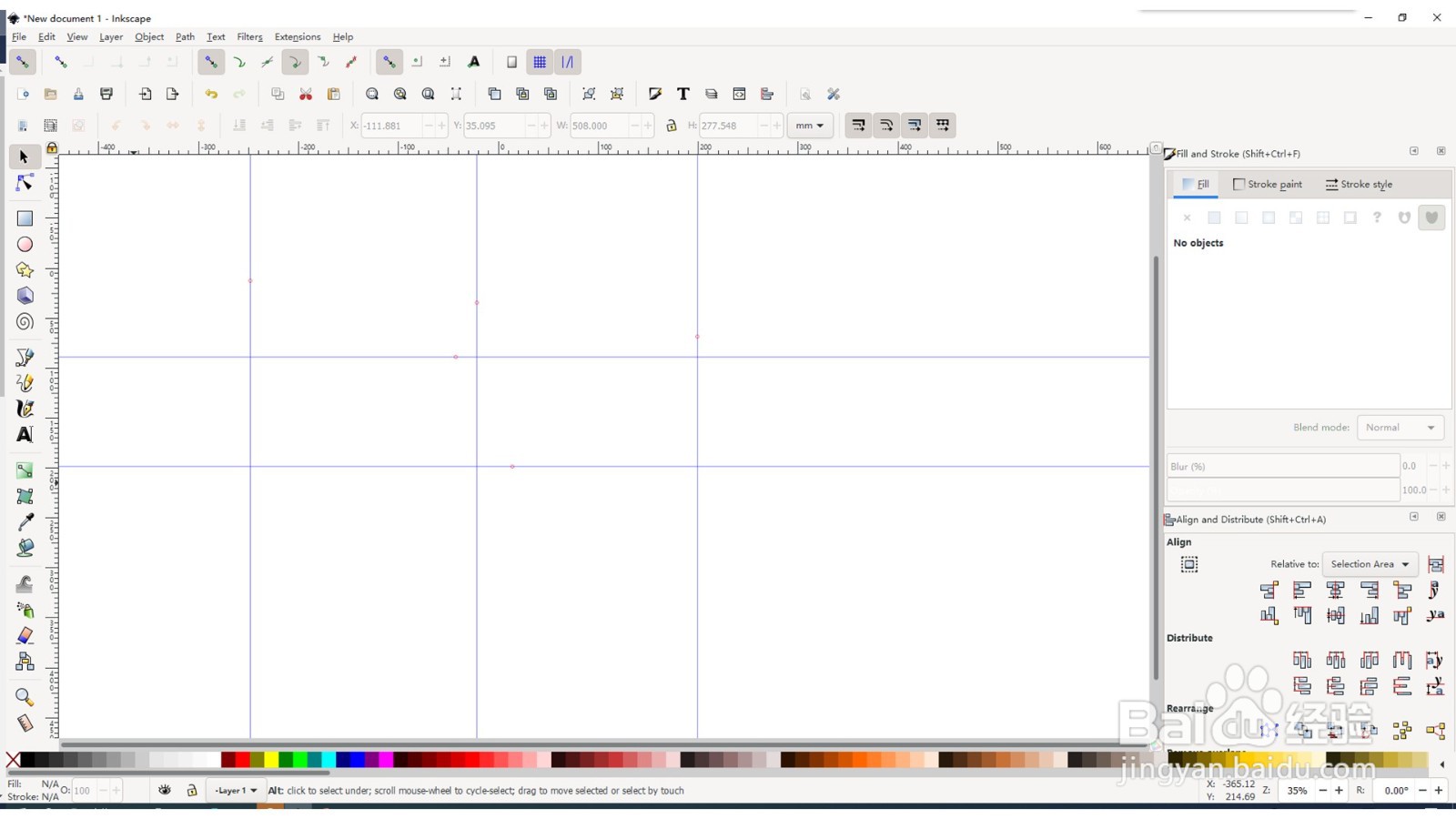This screenshot has height=819, width=1456.
Task: Switch to the Stroke style tab
Action: point(1359,184)
